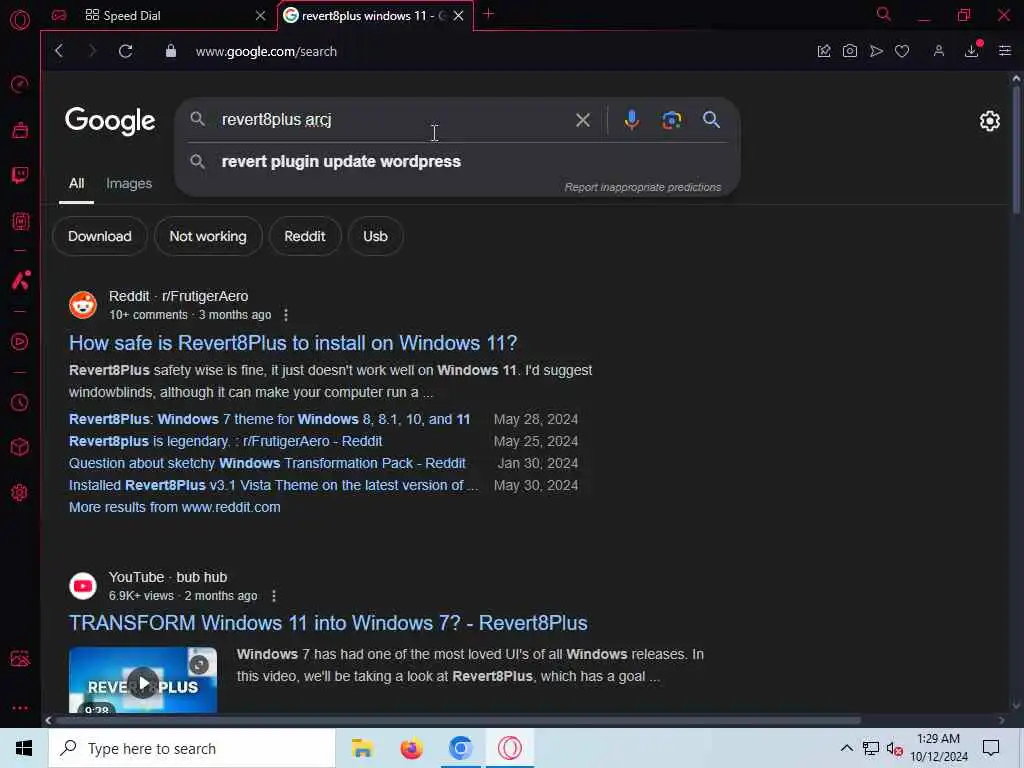Click the horizontal scrollbar at bottom
Screen dimensions: 1024x768
pyautogui.click(x=457, y=720)
